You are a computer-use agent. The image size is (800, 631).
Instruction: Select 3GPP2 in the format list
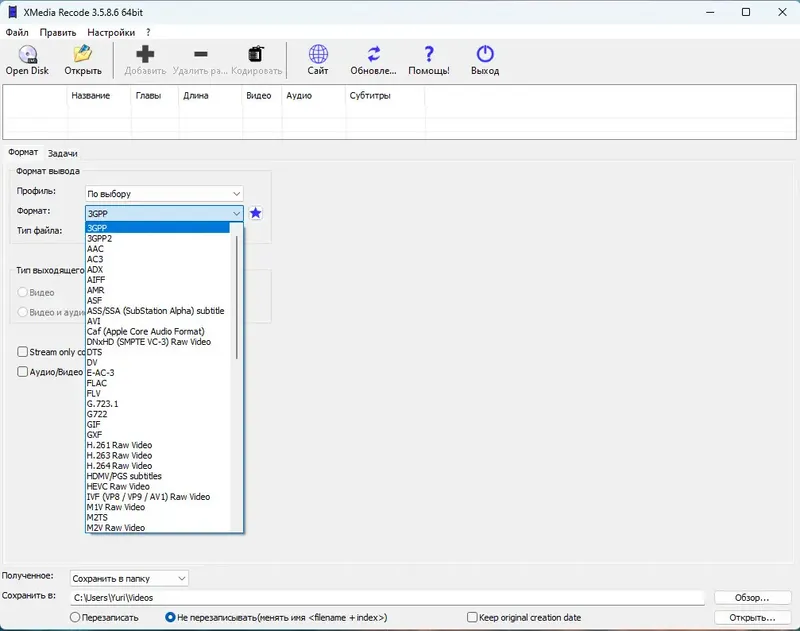click(158, 238)
